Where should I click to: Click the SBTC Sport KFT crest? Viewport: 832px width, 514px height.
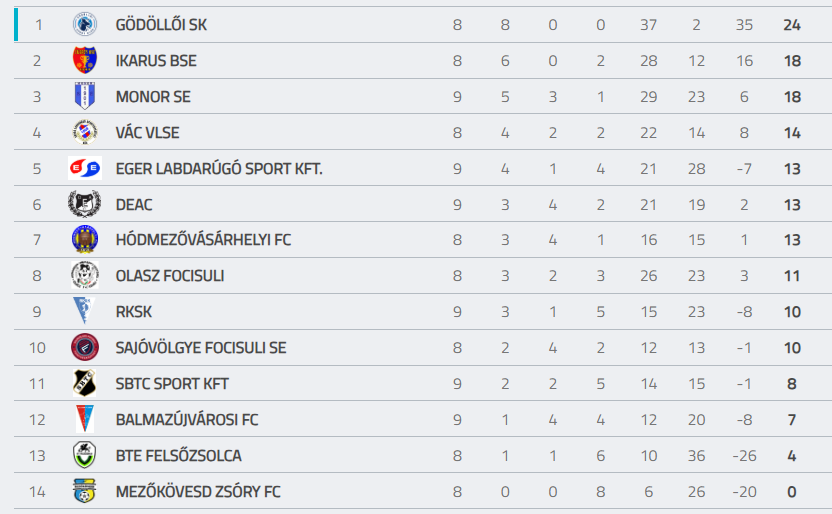(85, 383)
